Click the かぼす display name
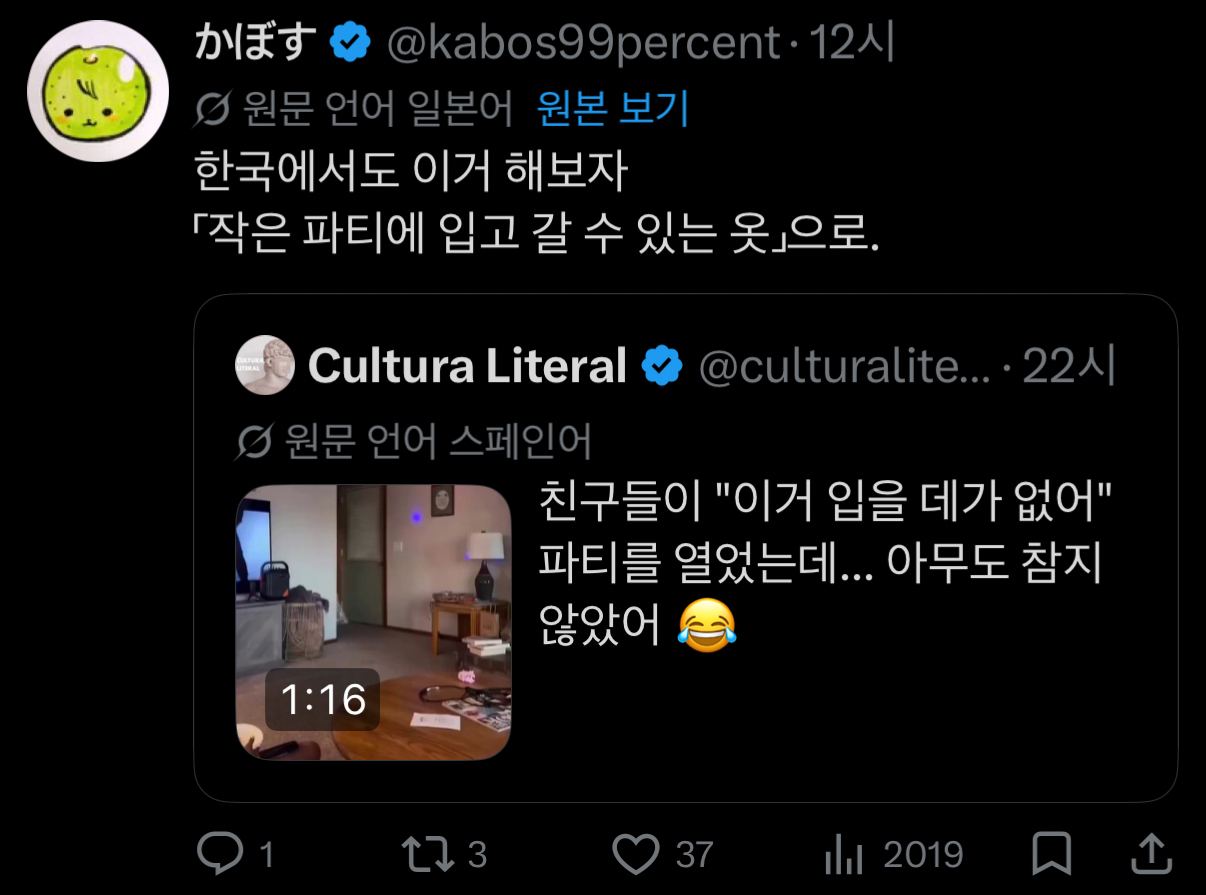Screen dimensions: 1206x895 point(258,43)
